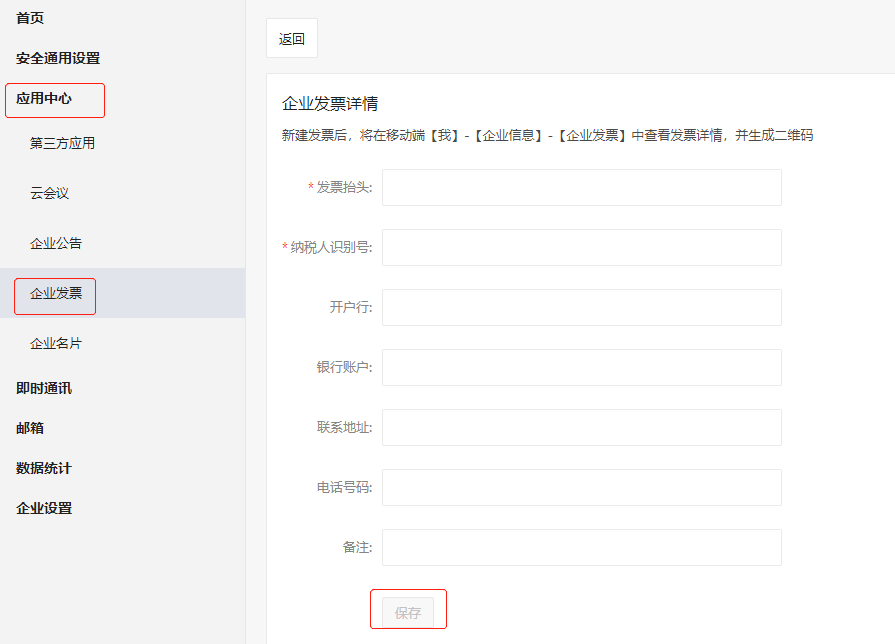895x644 pixels.
Task: Expand the 应用中心 sidebar section
Action: 44,98
